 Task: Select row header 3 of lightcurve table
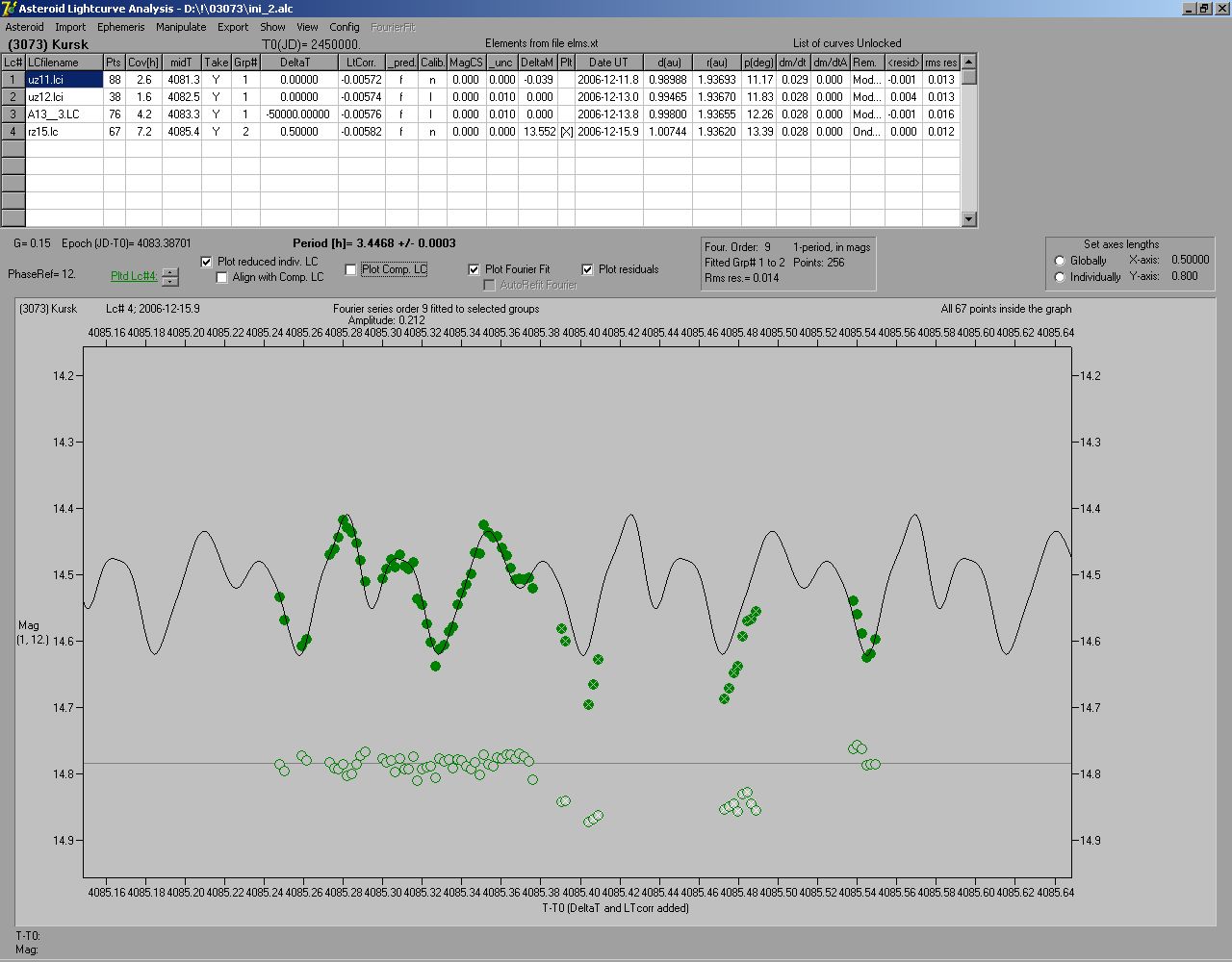tap(13, 114)
